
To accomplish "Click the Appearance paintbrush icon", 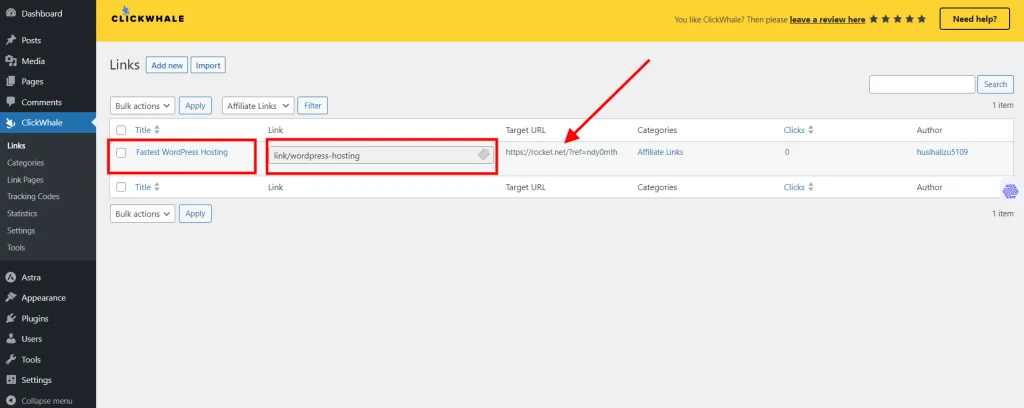I will (10, 298).
